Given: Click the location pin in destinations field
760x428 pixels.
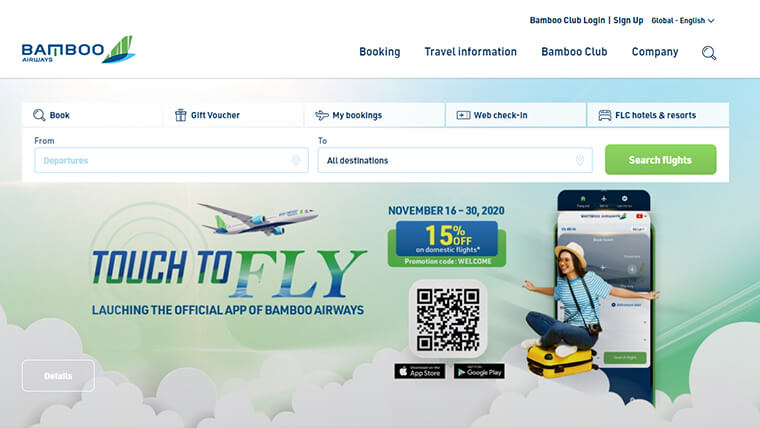Looking at the screenshot, I should 580,160.
